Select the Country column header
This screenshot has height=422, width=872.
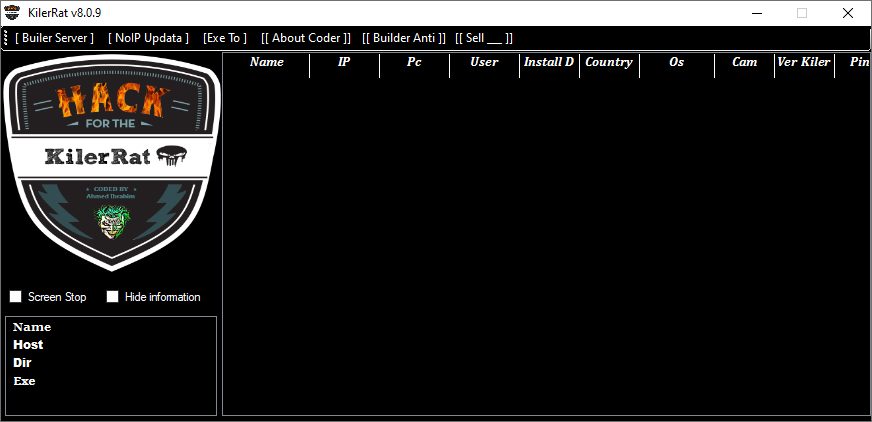tap(608, 63)
